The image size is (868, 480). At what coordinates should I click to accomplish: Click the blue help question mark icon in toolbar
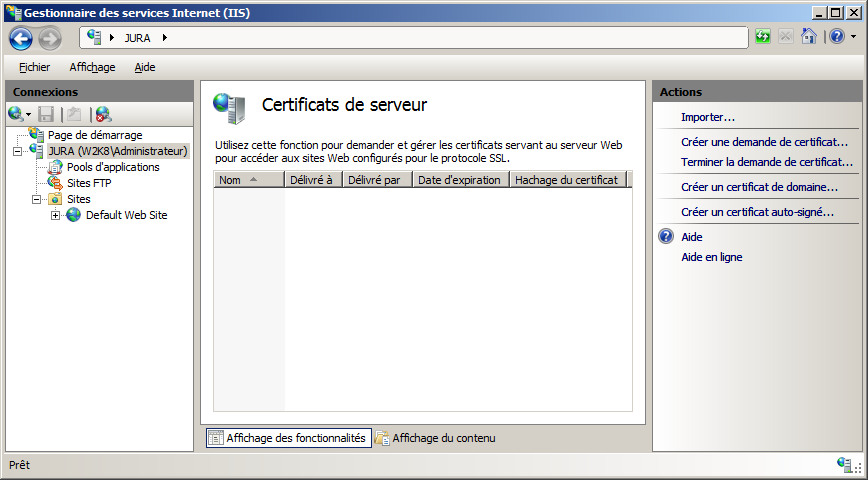(836, 38)
